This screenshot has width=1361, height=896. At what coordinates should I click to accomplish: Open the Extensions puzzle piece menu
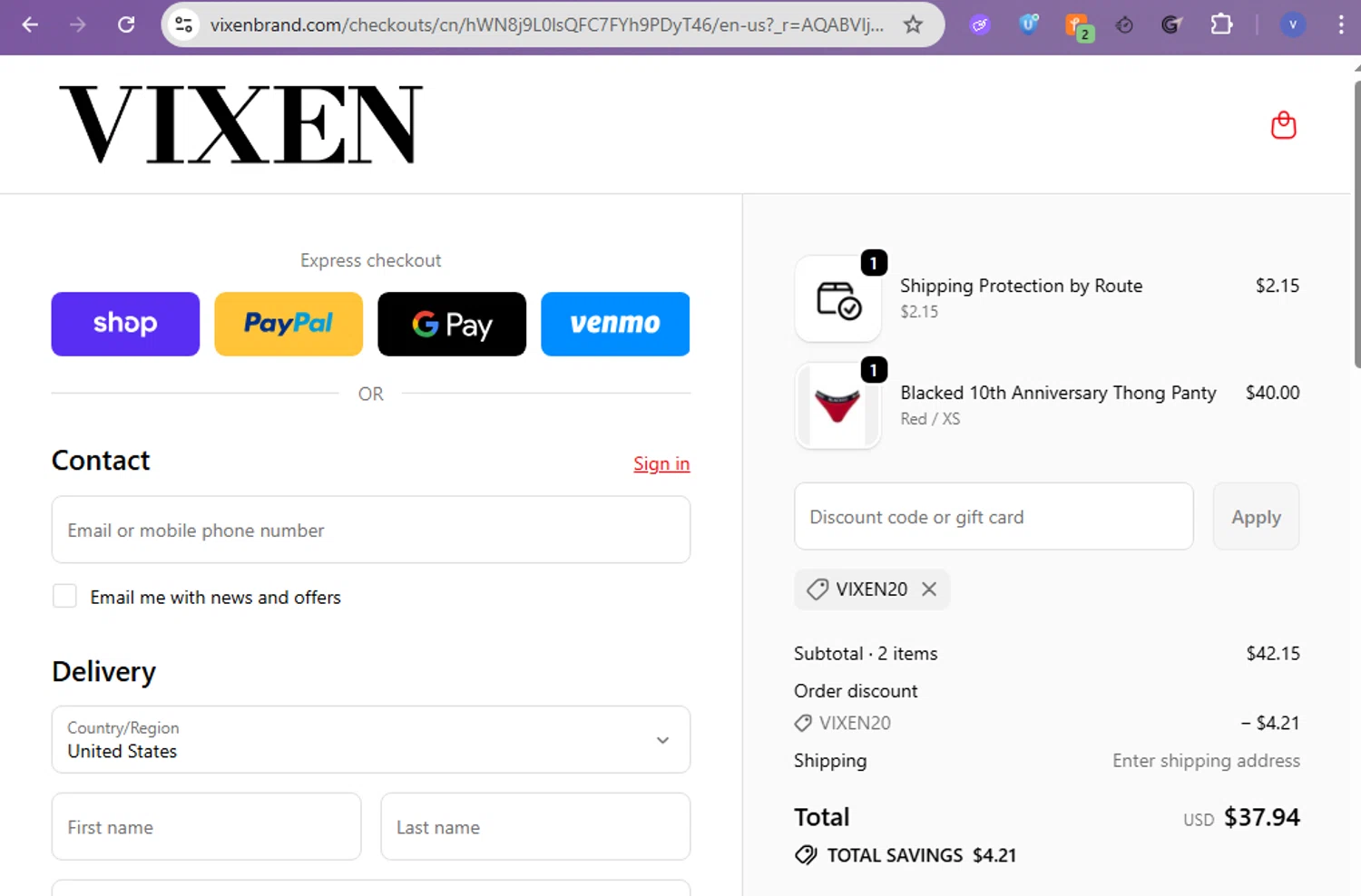[1221, 24]
